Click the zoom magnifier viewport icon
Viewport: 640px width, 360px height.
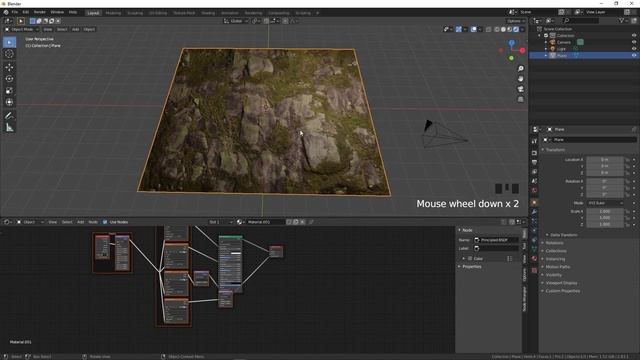(x=520, y=69)
